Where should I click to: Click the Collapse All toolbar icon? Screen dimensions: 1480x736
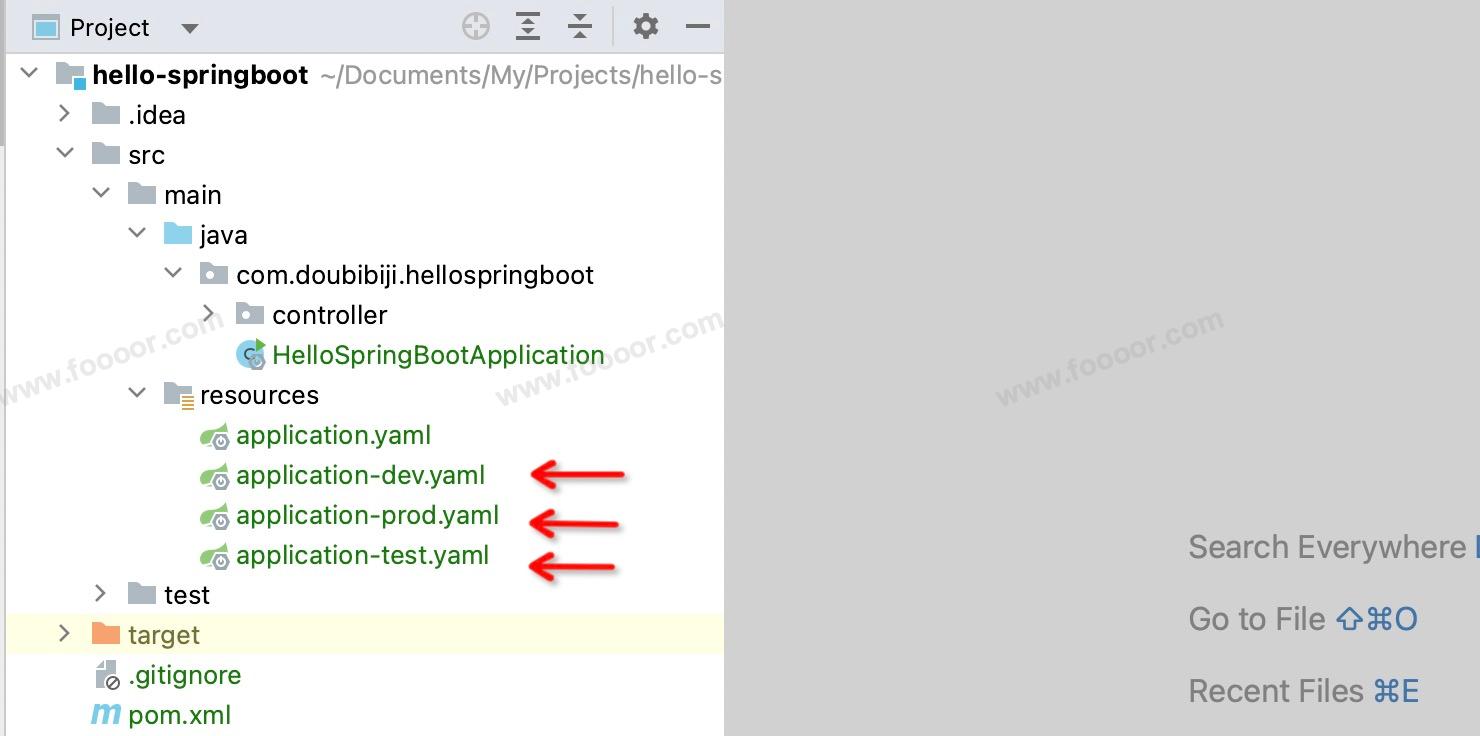(580, 27)
